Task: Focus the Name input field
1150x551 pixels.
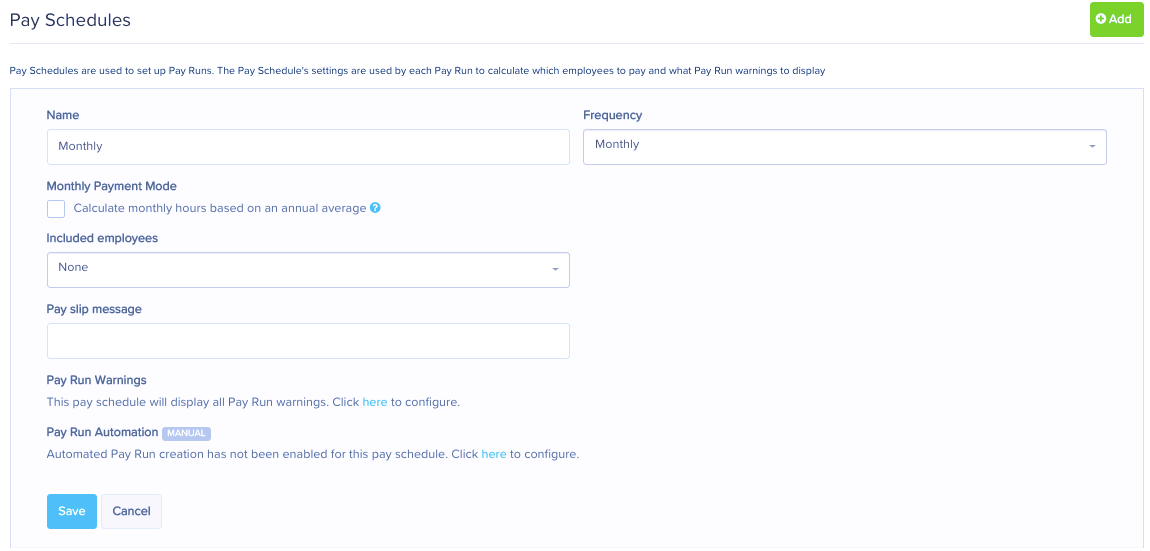Action: click(x=308, y=147)
